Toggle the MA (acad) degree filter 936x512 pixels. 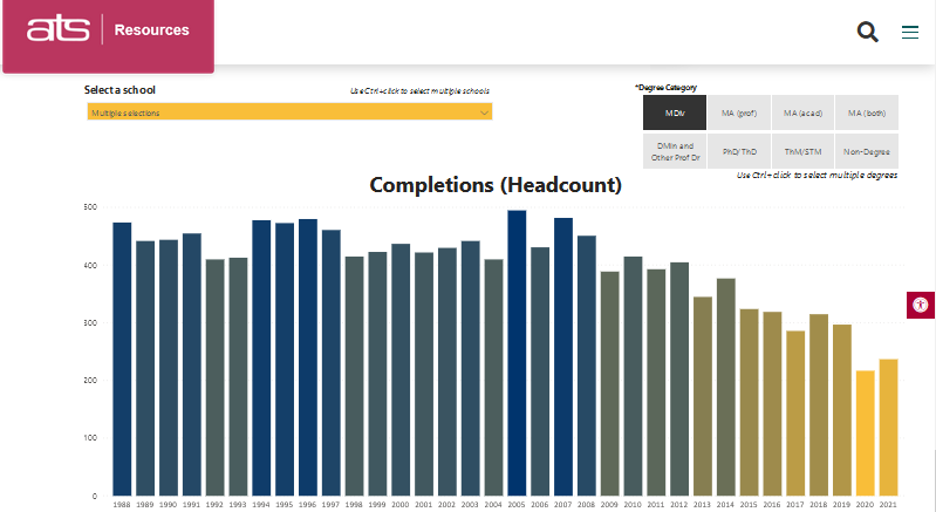click(x=802, y=113)
